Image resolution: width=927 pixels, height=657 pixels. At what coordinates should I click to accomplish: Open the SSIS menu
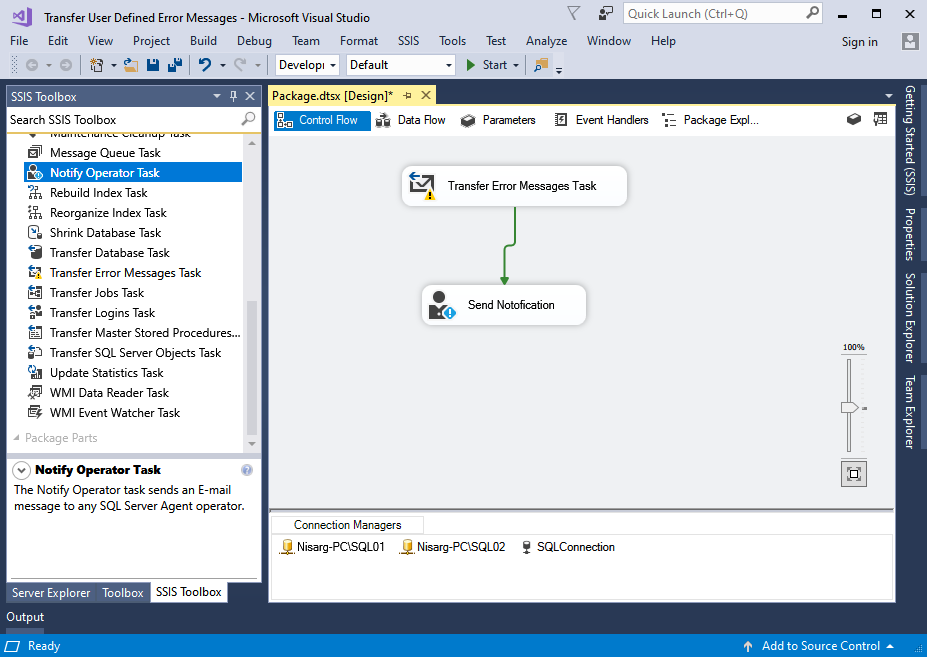(x=409, y=41)
